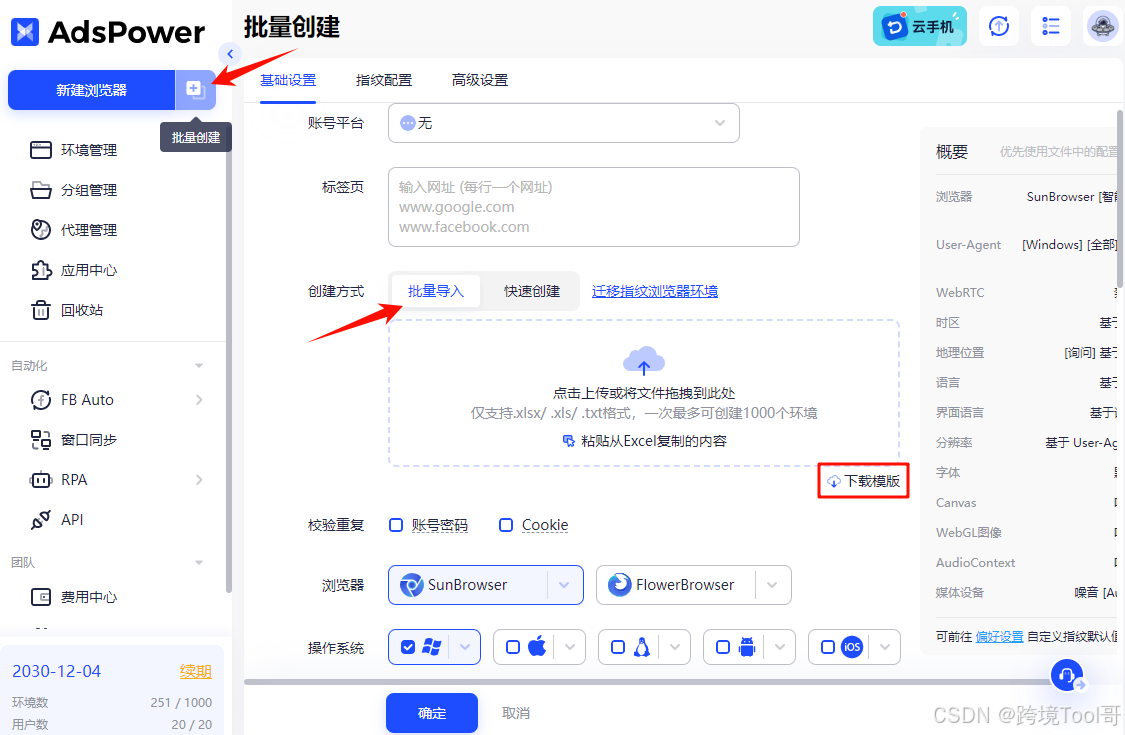Open the customer support headset button
Screen dimensions: 1125x735
pos(1067,675)
